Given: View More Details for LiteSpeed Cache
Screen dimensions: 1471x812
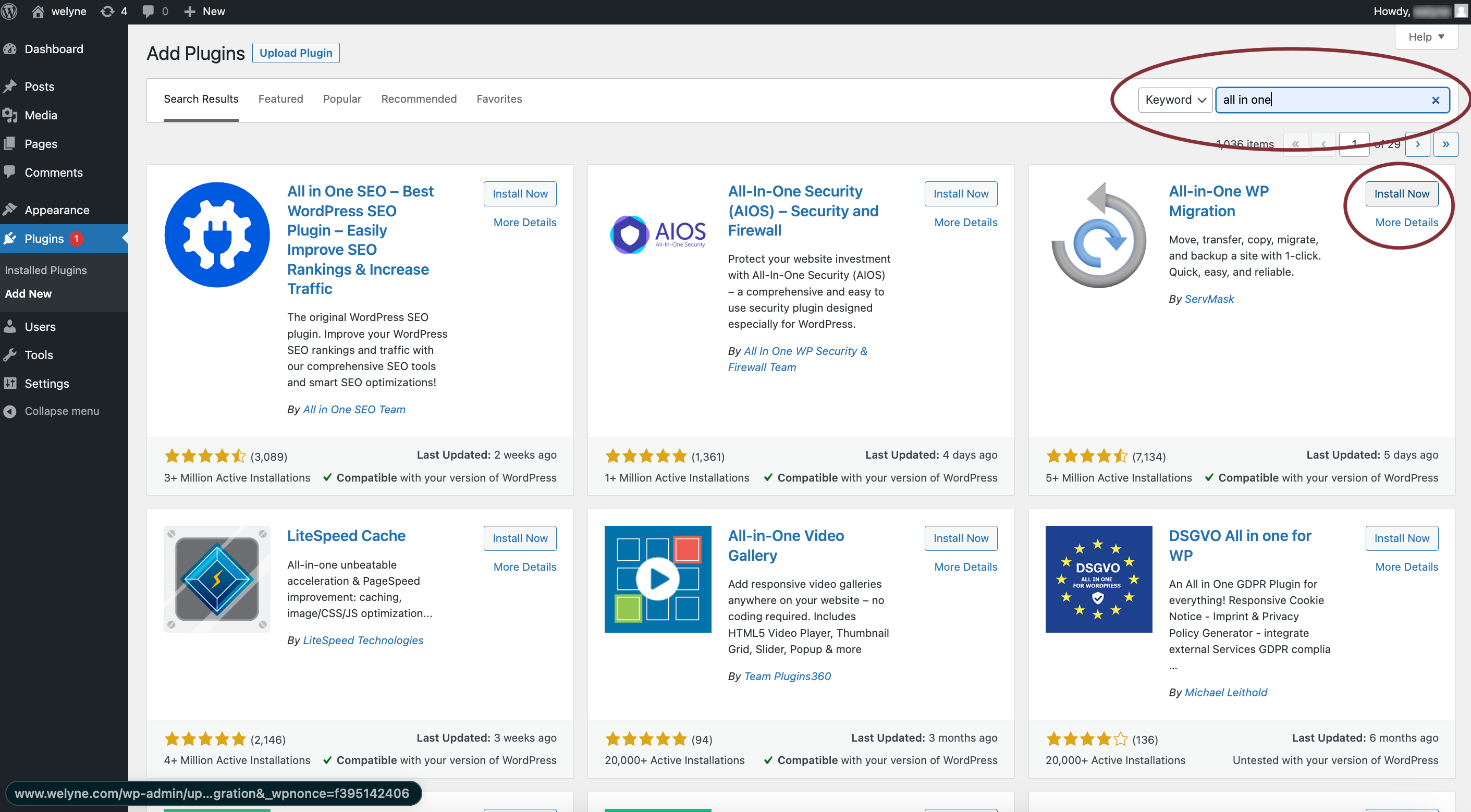Looking at the screenshot, I should pos(525,567).
